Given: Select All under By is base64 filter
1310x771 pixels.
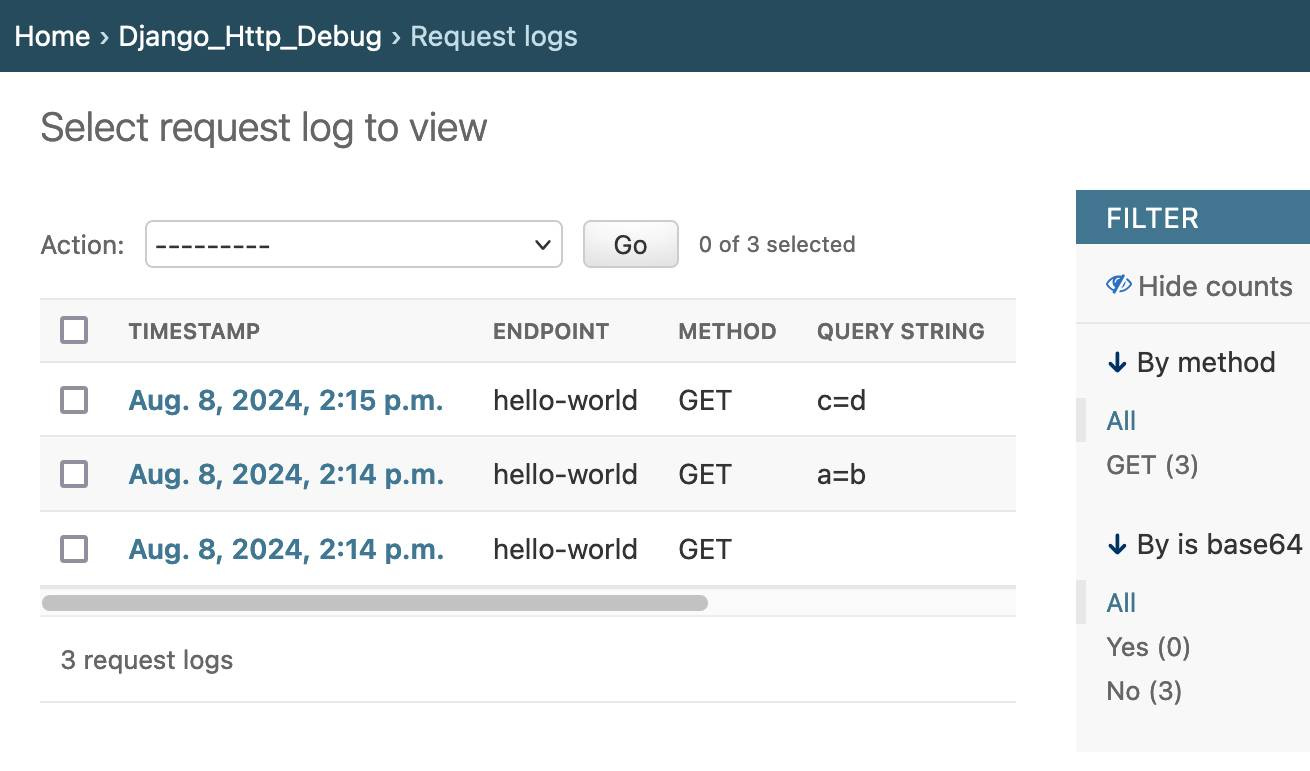Looking at the screenshot, I should (1121, 603).
